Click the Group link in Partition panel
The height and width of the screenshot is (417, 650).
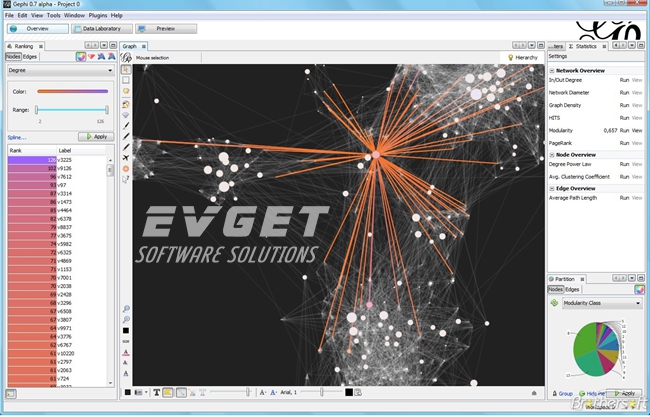pyautogui.click(x=563, y=393)
